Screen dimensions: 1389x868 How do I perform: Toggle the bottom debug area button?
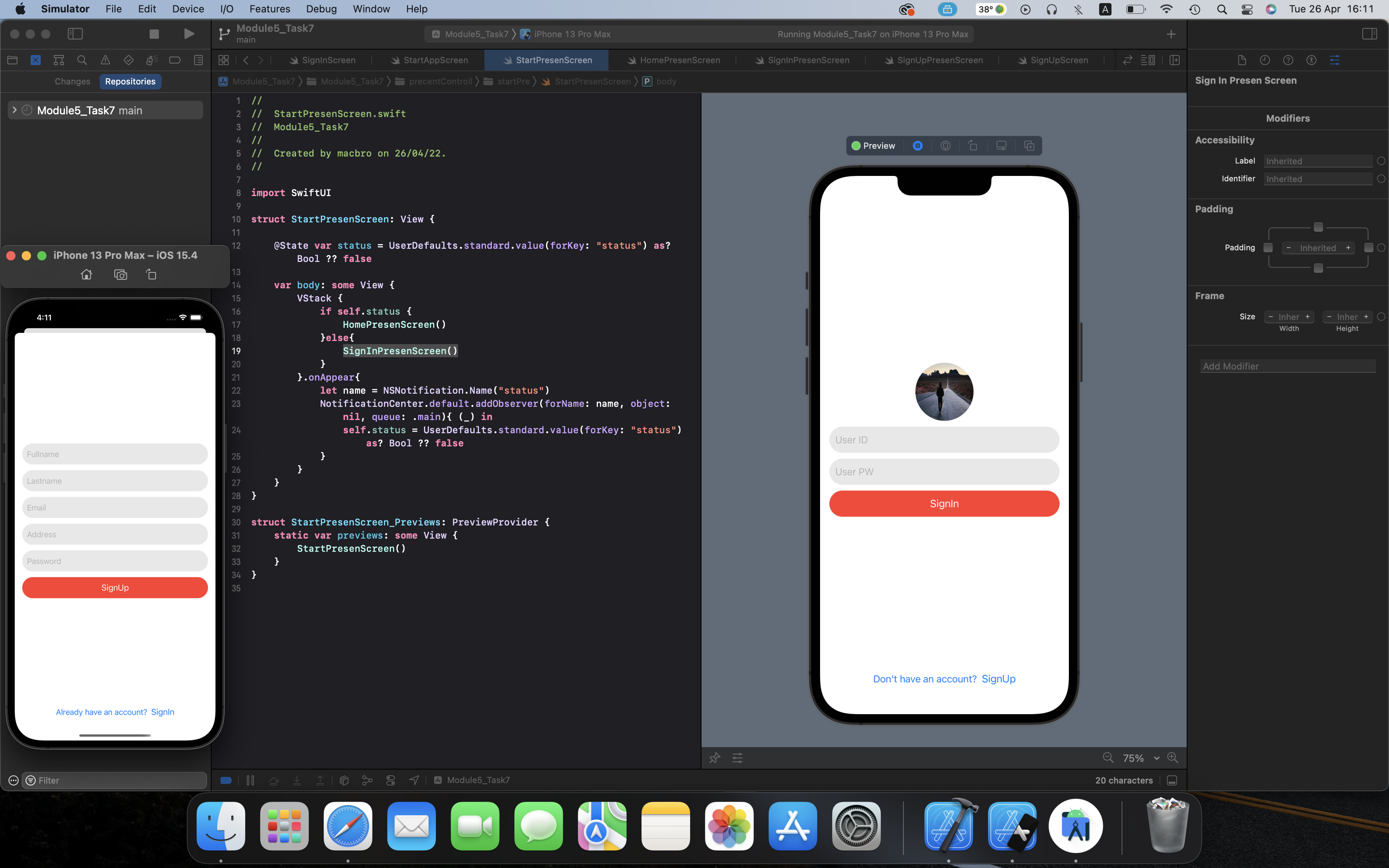(1173, 780)
